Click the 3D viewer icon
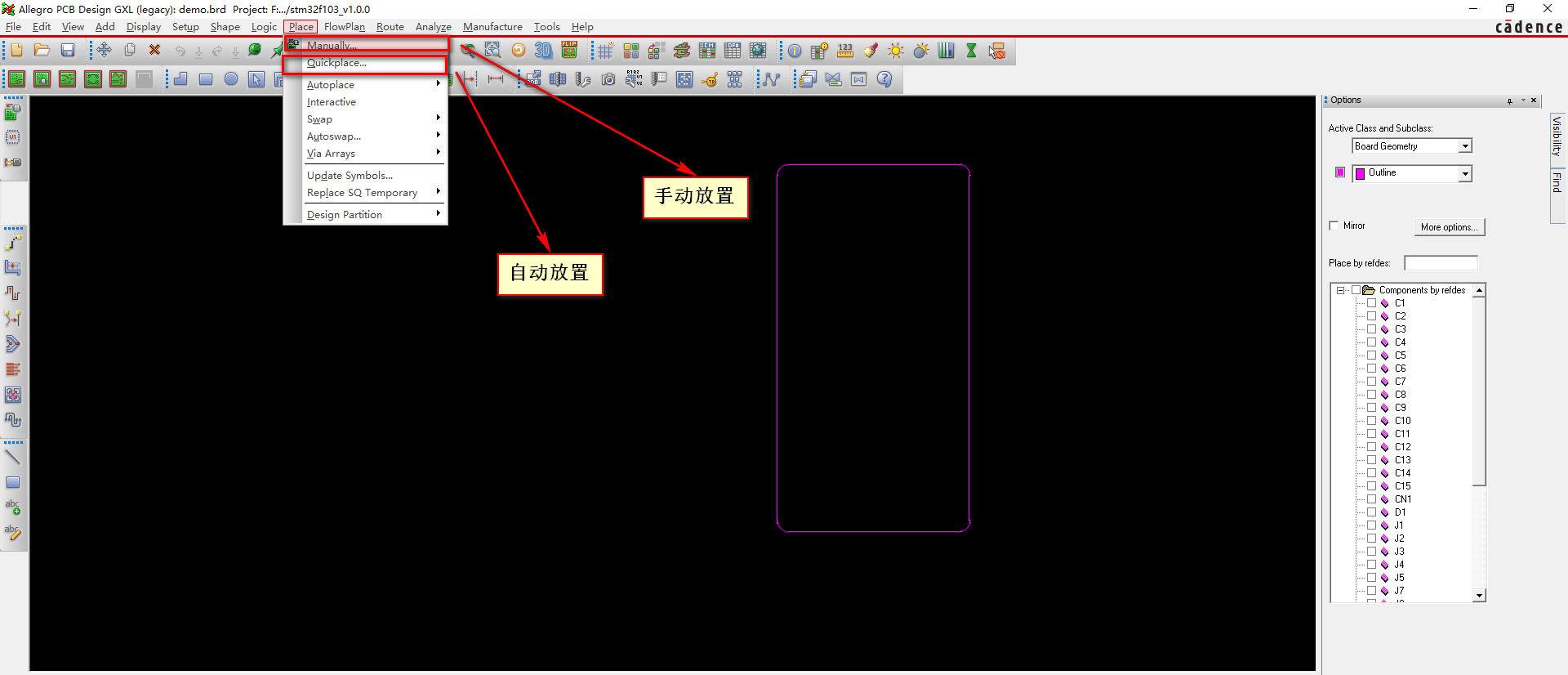This screenshot has height=675, width=1568. [543, 51]
